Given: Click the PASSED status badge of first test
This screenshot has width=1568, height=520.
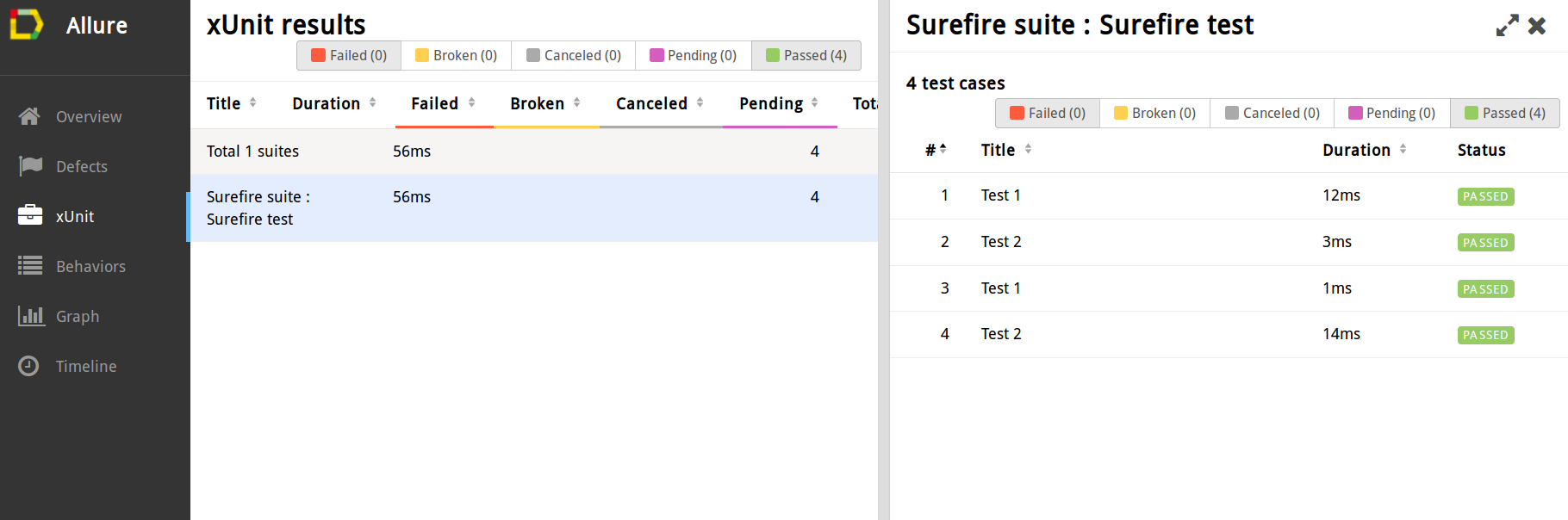Looking at the screenshot, I should [1485, 196].
